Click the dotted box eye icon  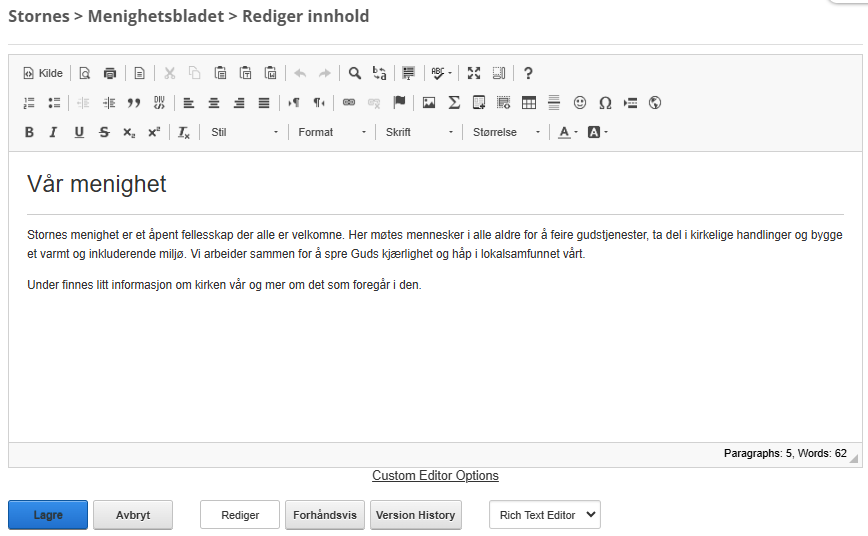pyautogui.click(x=504, y=103)
